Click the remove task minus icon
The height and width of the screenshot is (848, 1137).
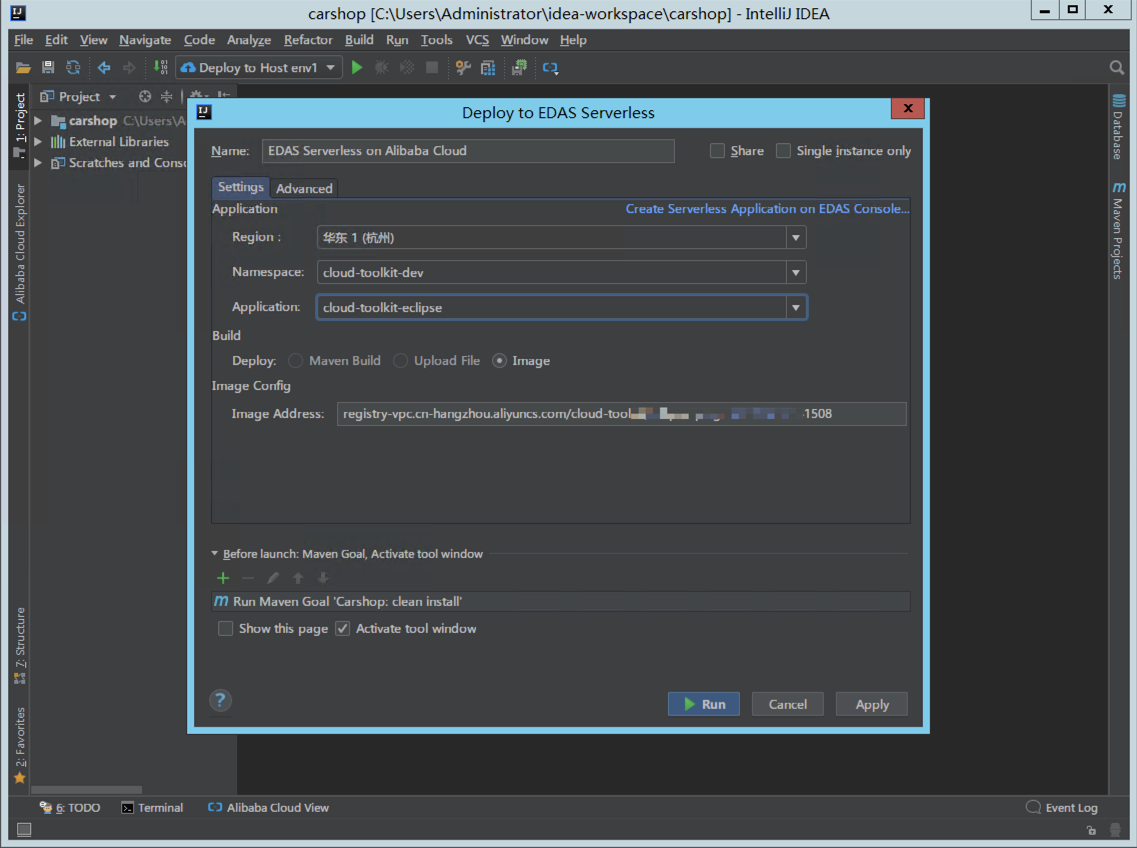[x=248, y=578]
